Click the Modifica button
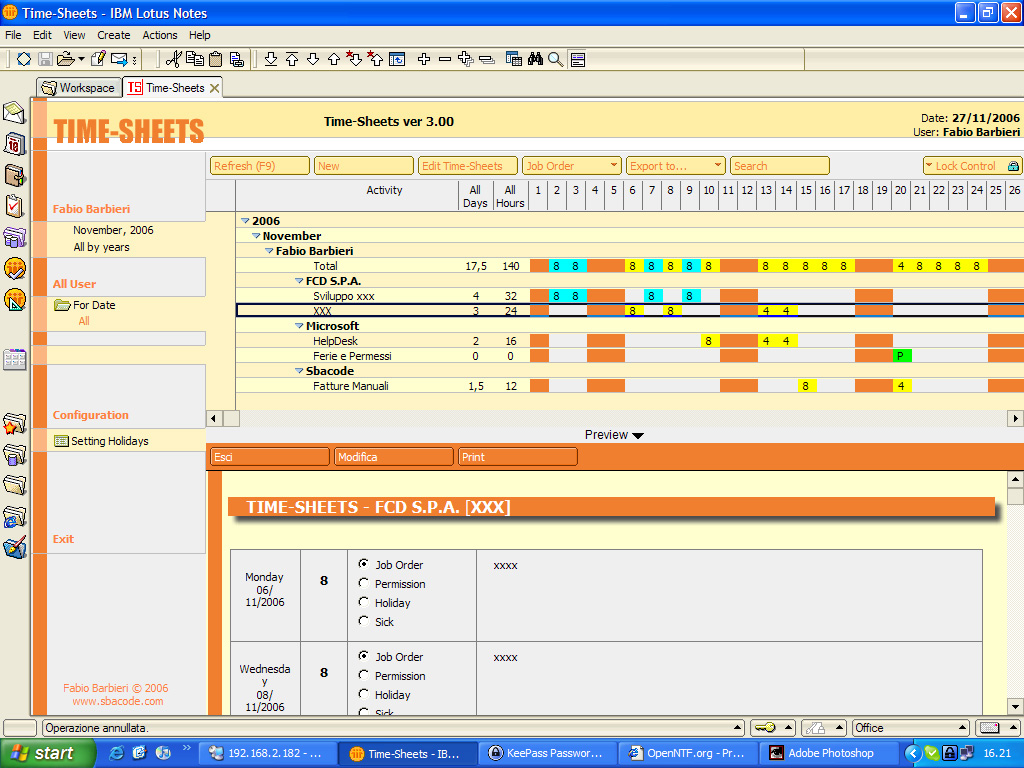Image resolution: width=1024 pixels, height=768 pixels. coord(394,457)
